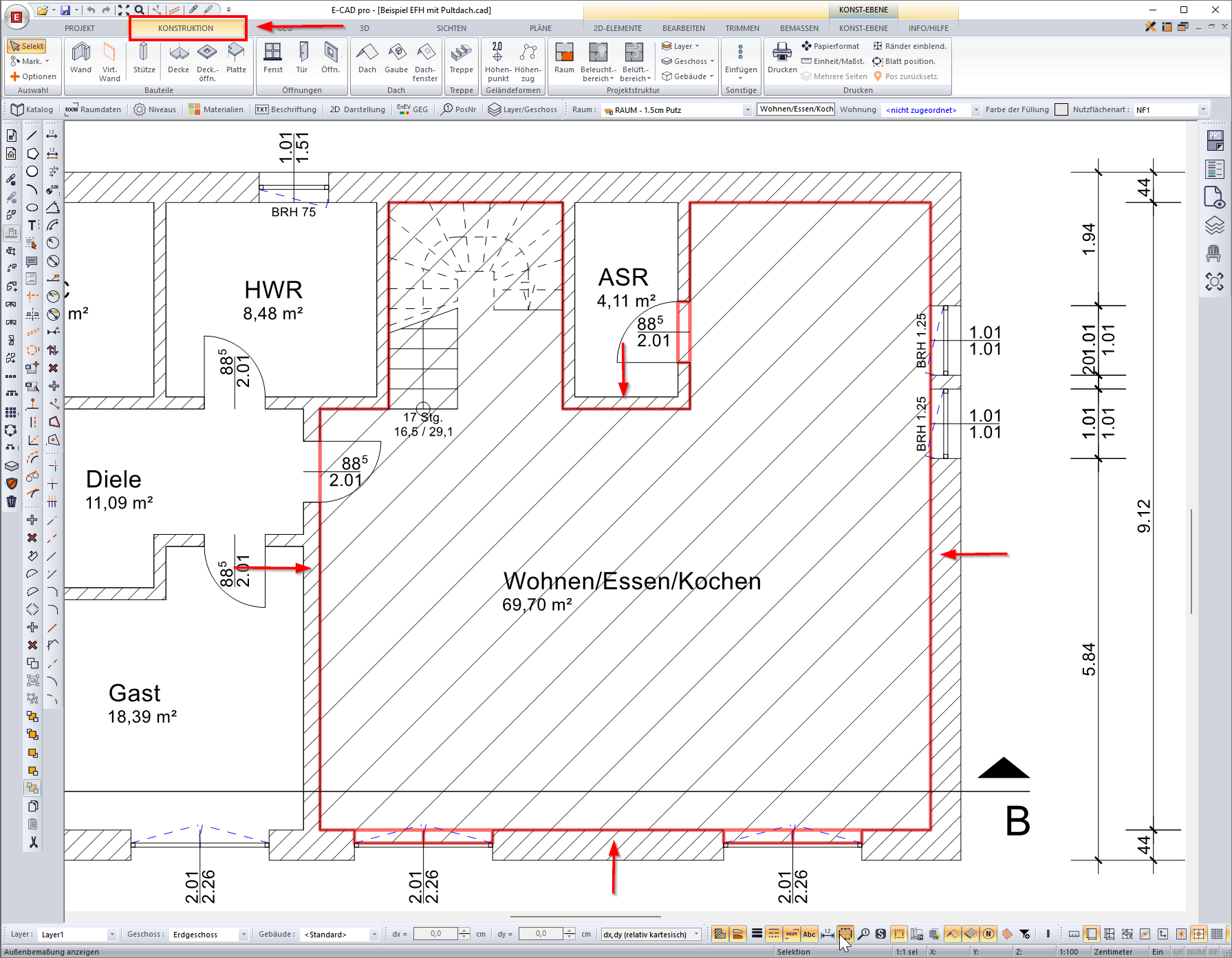
Task: Click the Raumdaten button
Action: [x=93, y=109]
